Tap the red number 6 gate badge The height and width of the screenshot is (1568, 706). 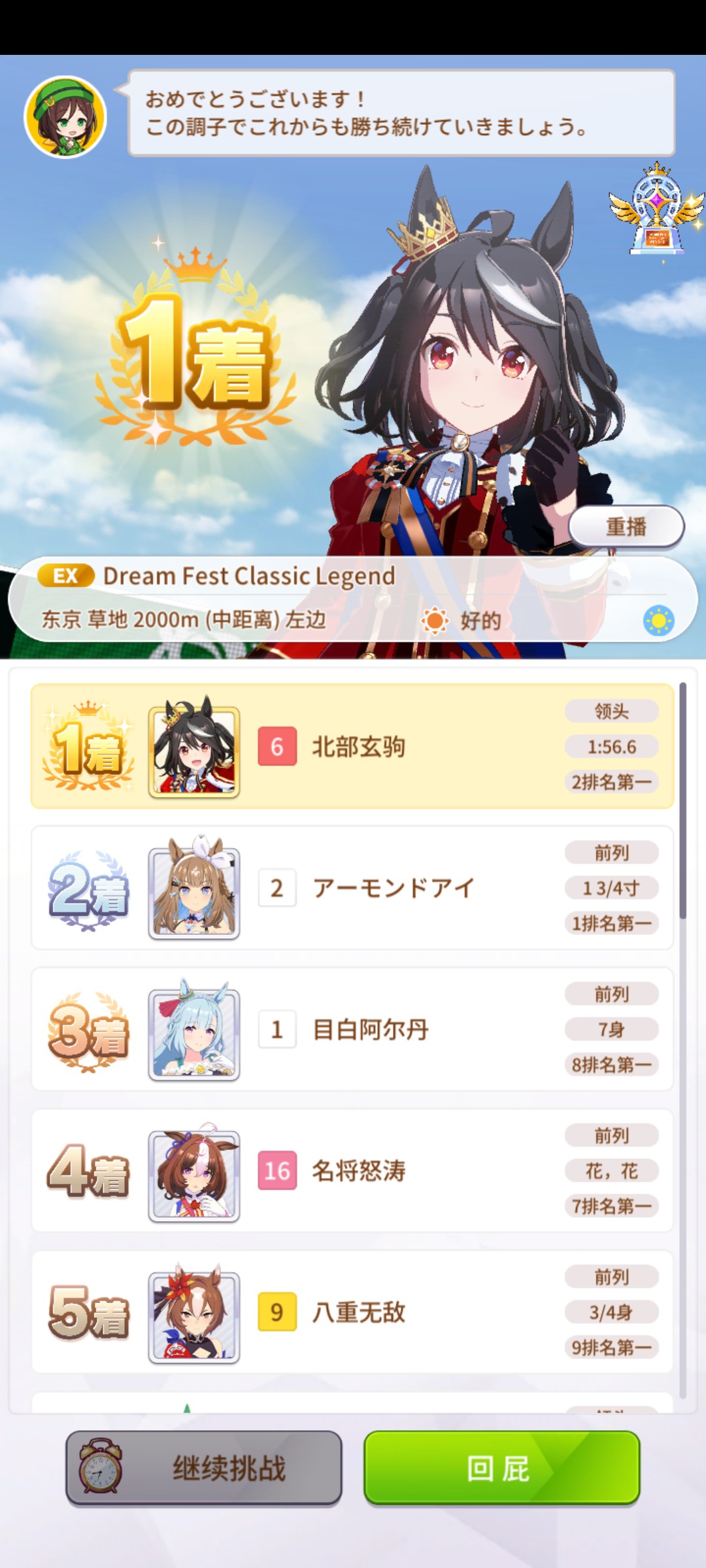click(277, 746)
